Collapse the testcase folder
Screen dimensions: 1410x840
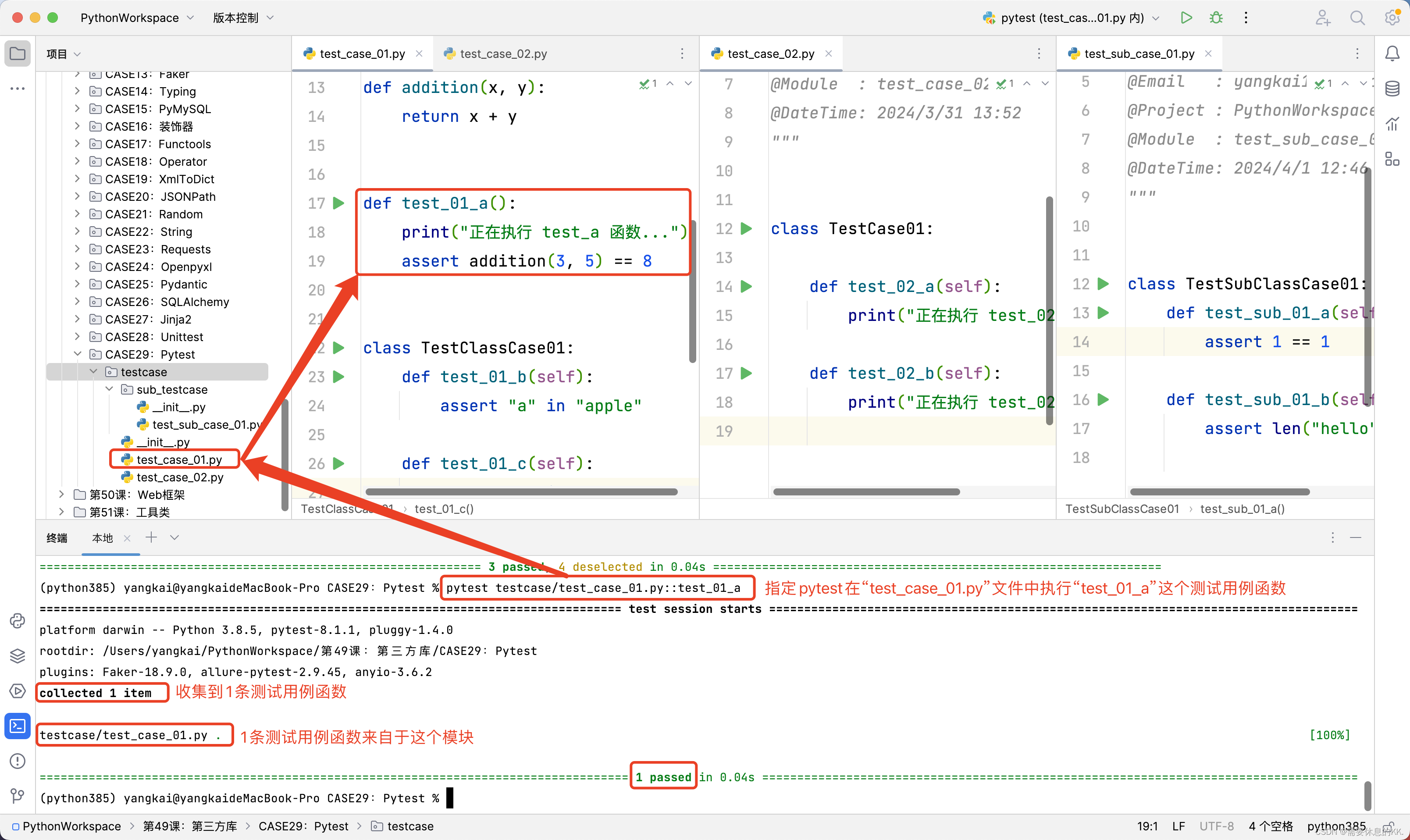(x=93, y=371)
